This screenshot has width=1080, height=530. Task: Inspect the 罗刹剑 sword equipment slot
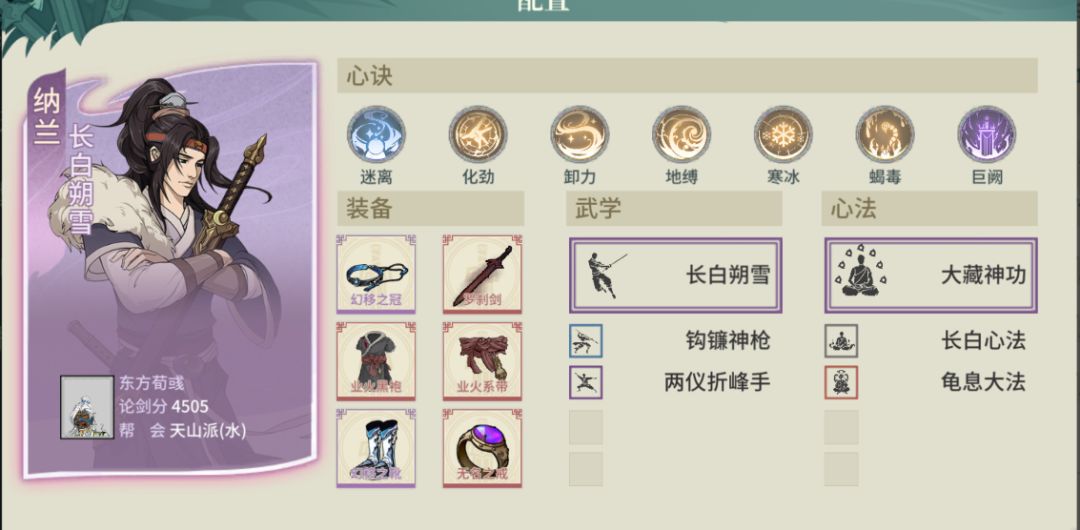(482, 274)
